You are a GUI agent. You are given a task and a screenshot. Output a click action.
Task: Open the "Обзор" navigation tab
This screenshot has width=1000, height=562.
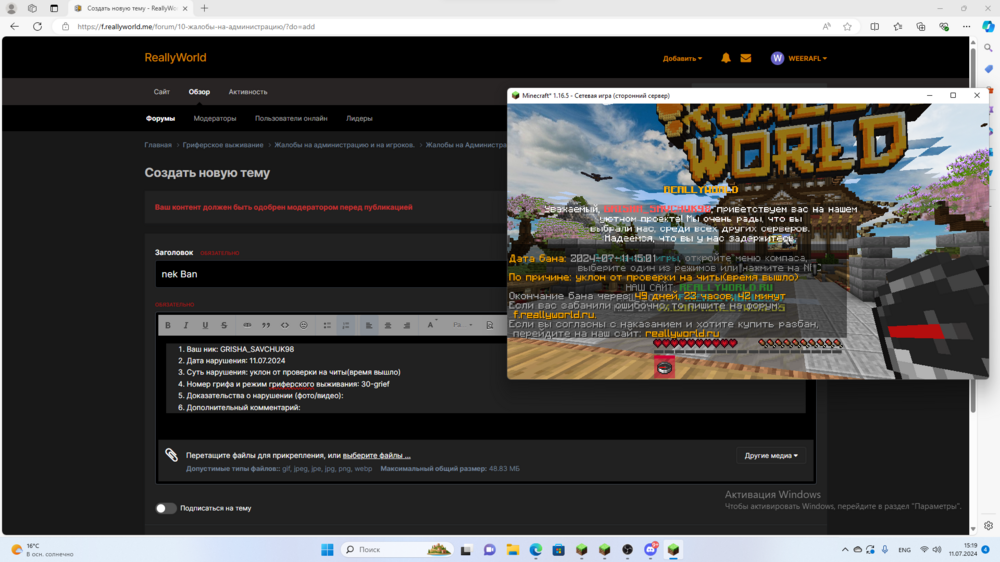199,92
